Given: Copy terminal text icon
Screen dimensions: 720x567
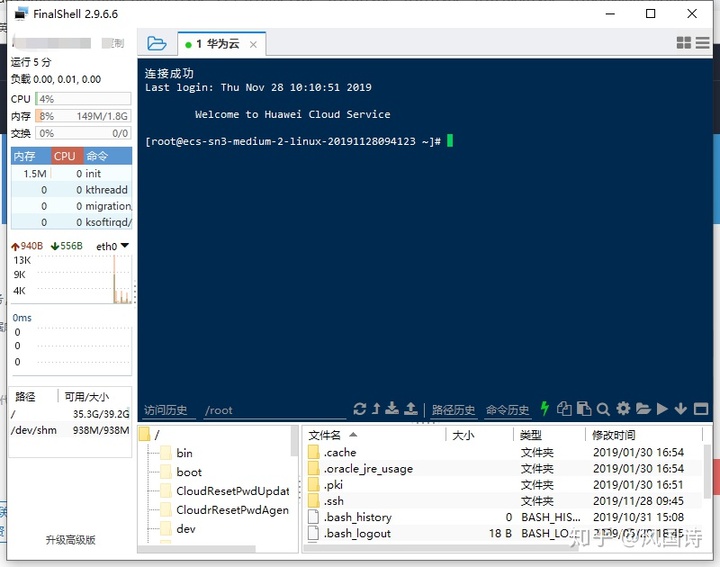Looking at the screenshot, I should [564, 409].
